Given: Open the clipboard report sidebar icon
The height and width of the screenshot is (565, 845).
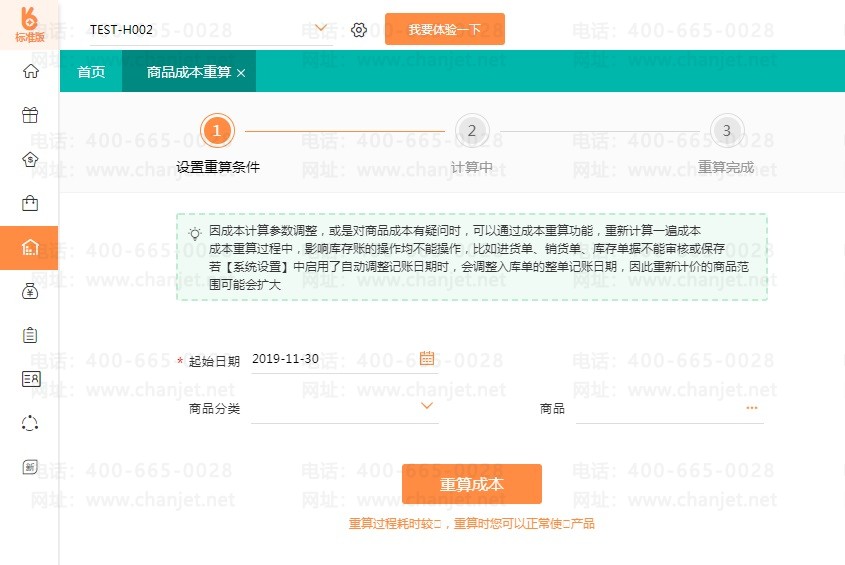Looking at the screenshot, I should [30, 335].
